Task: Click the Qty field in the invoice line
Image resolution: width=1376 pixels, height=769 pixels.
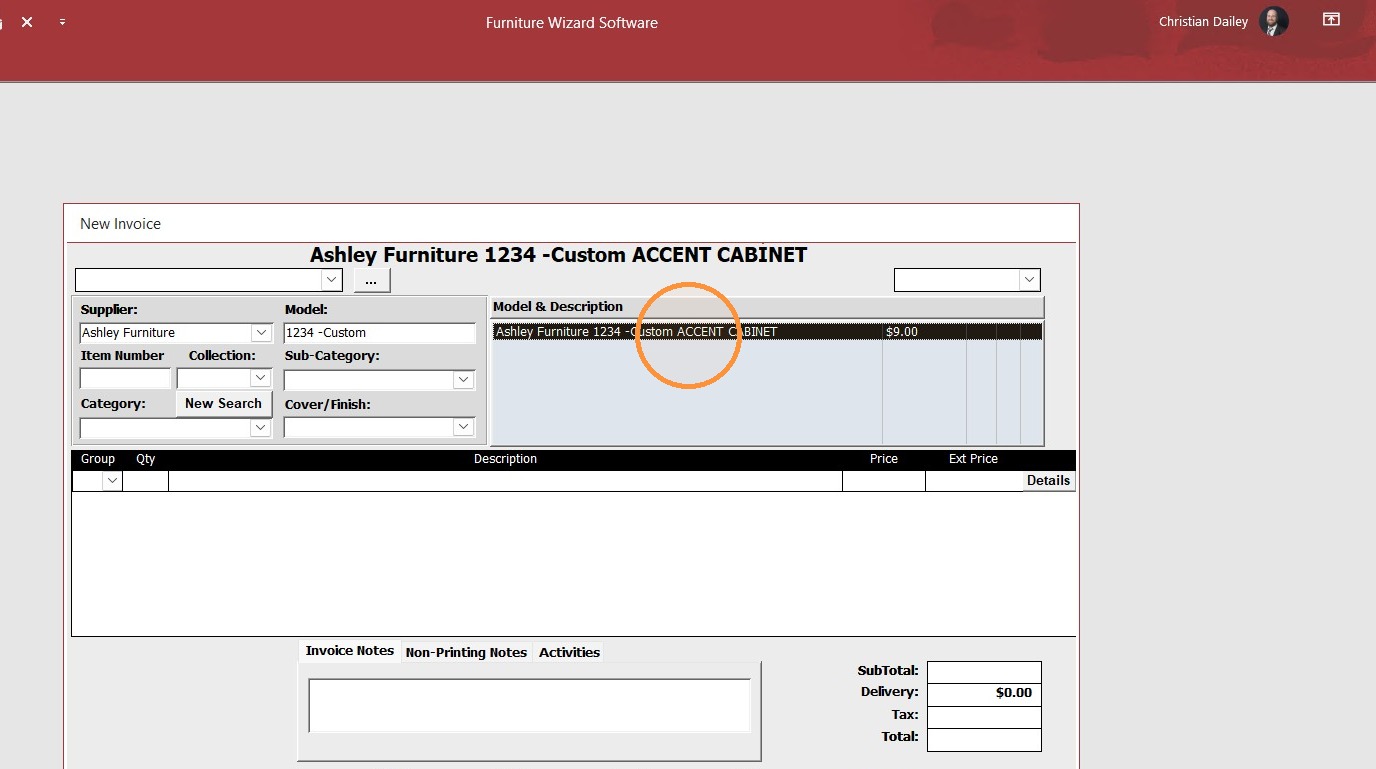Action: coord(145,481)
